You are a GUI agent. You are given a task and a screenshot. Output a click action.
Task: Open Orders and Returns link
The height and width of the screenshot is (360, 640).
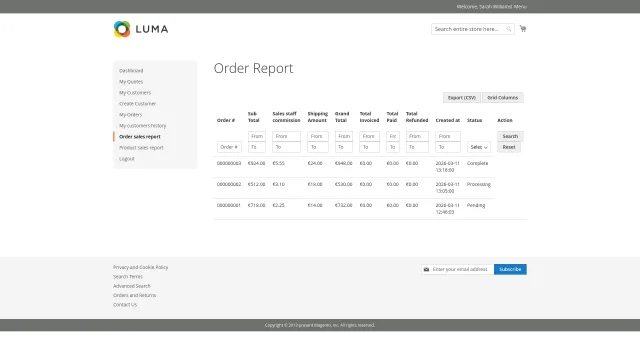coord(134,295)
